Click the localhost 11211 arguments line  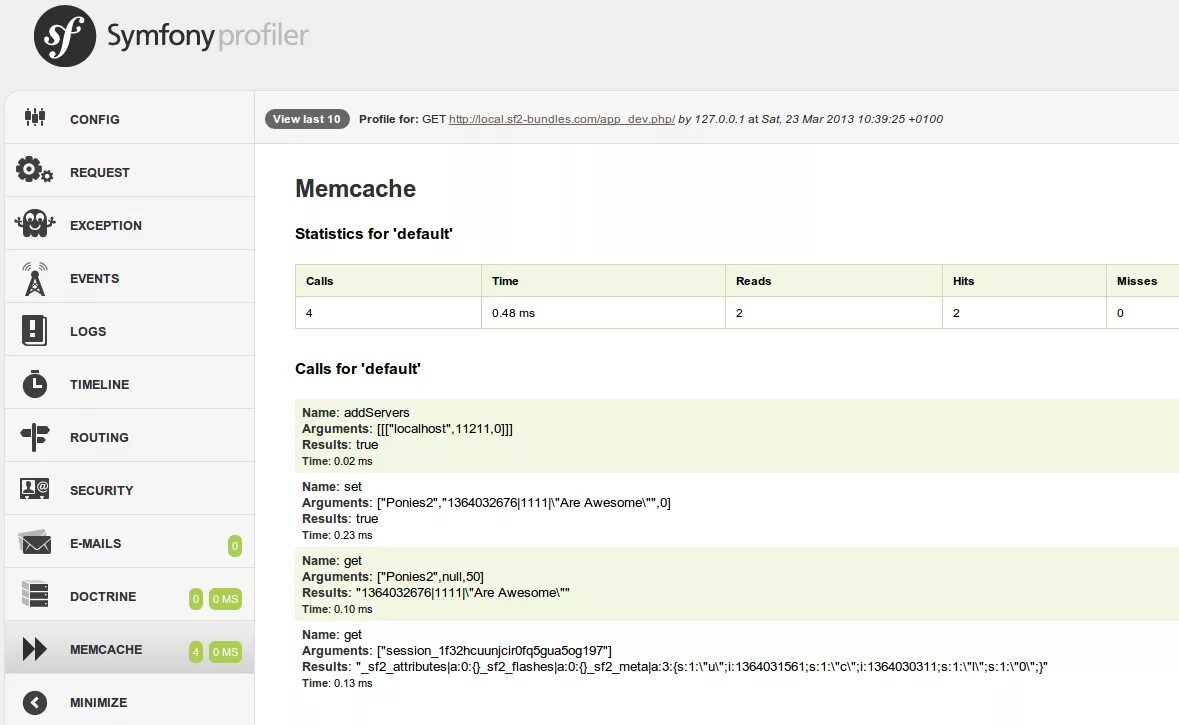coord(408,429)
